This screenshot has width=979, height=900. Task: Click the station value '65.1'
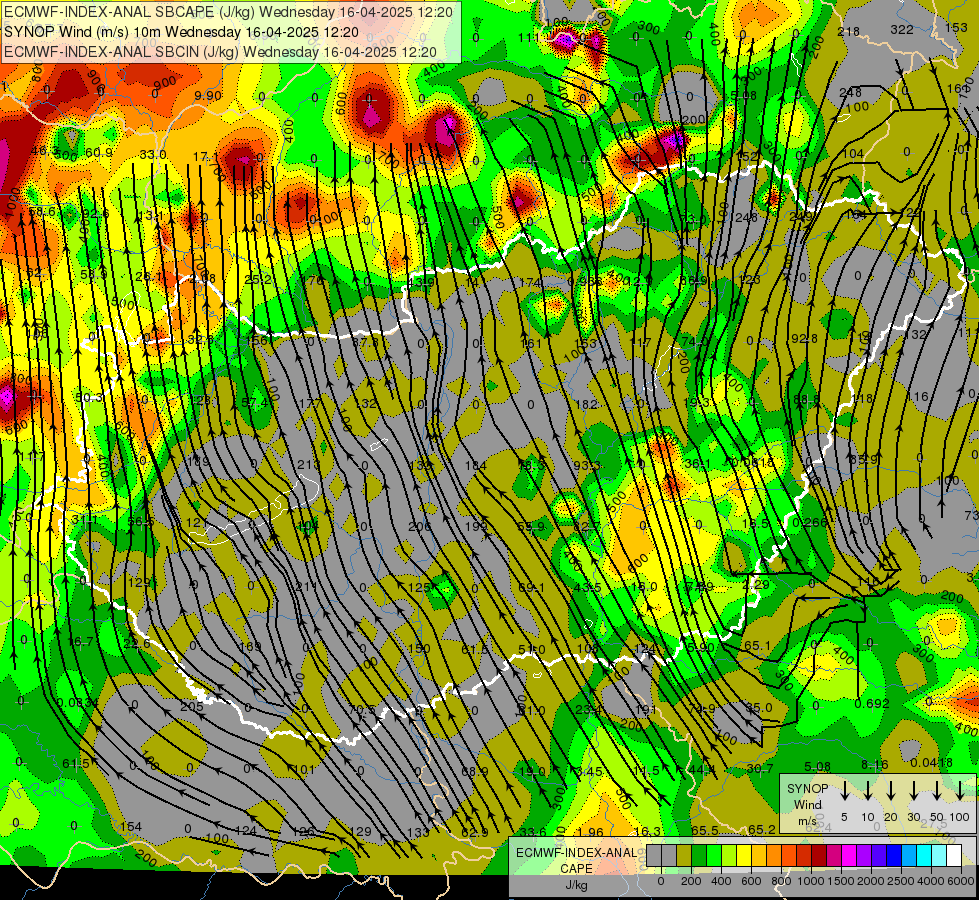757,646
